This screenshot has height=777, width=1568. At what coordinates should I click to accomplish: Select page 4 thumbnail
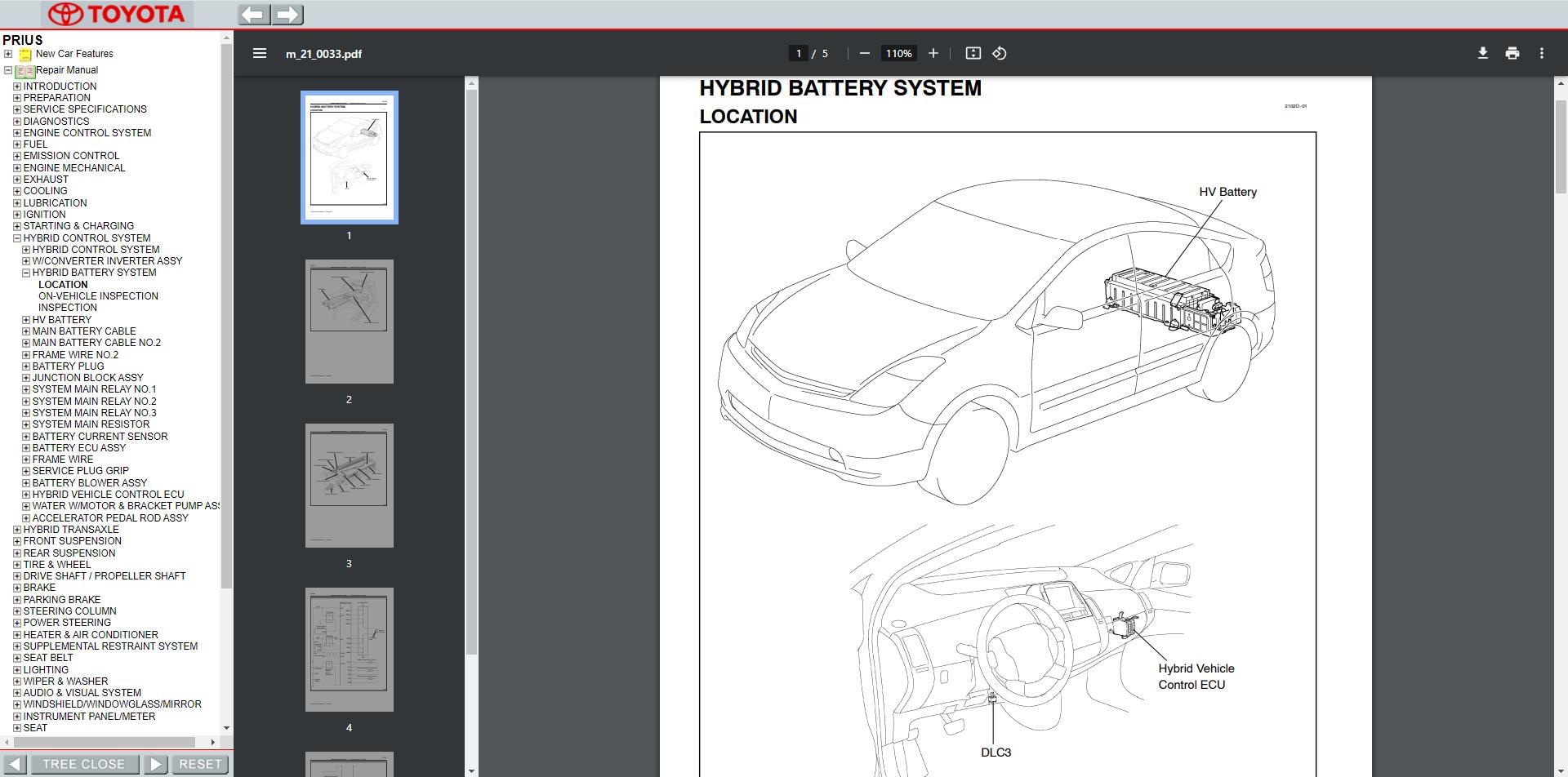350,650
